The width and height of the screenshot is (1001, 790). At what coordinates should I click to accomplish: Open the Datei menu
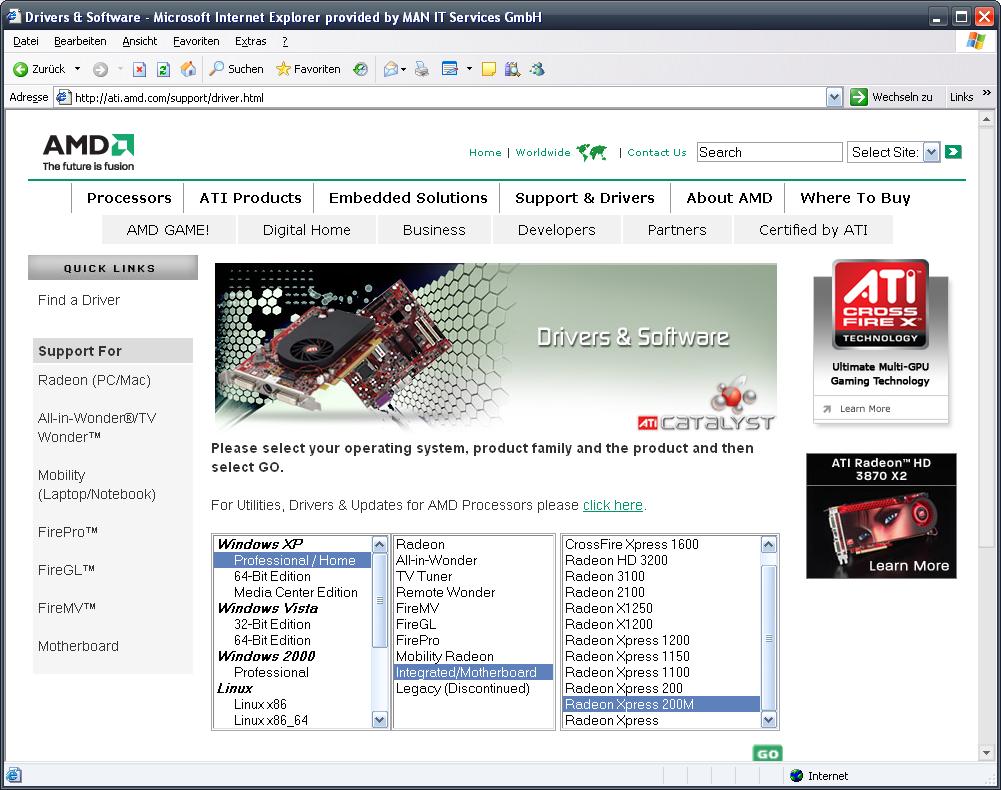coord(26,42)
